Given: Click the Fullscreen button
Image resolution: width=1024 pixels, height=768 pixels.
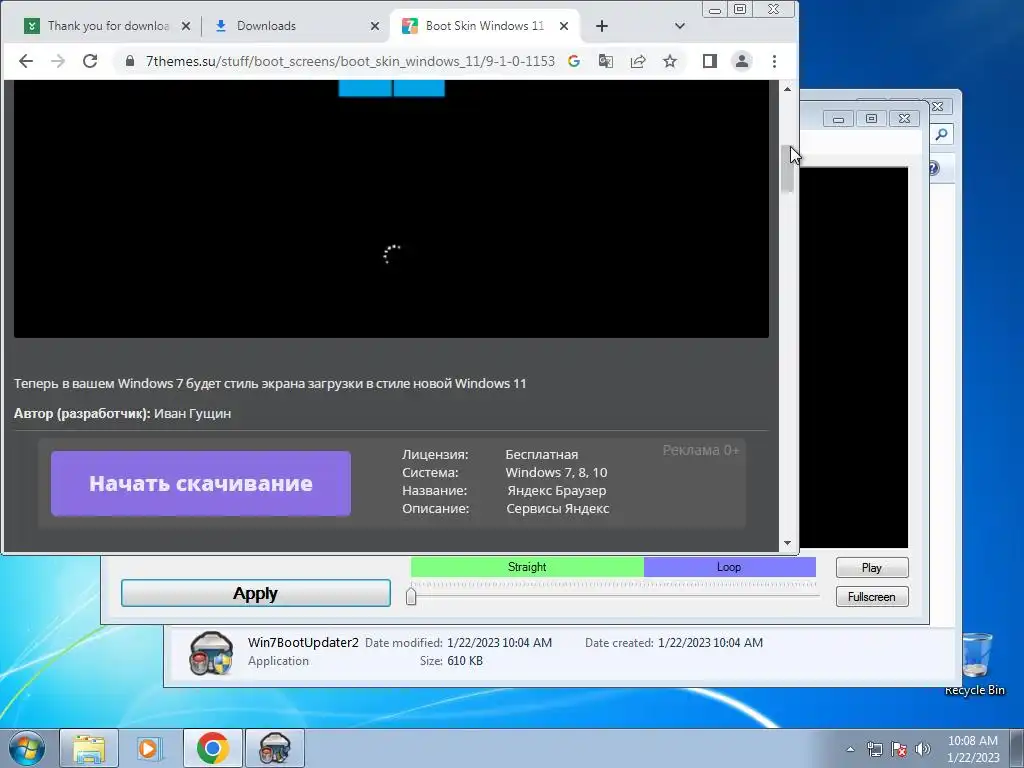Looking at the screenshot, I should pyautogui.click(x=872, y=597).
